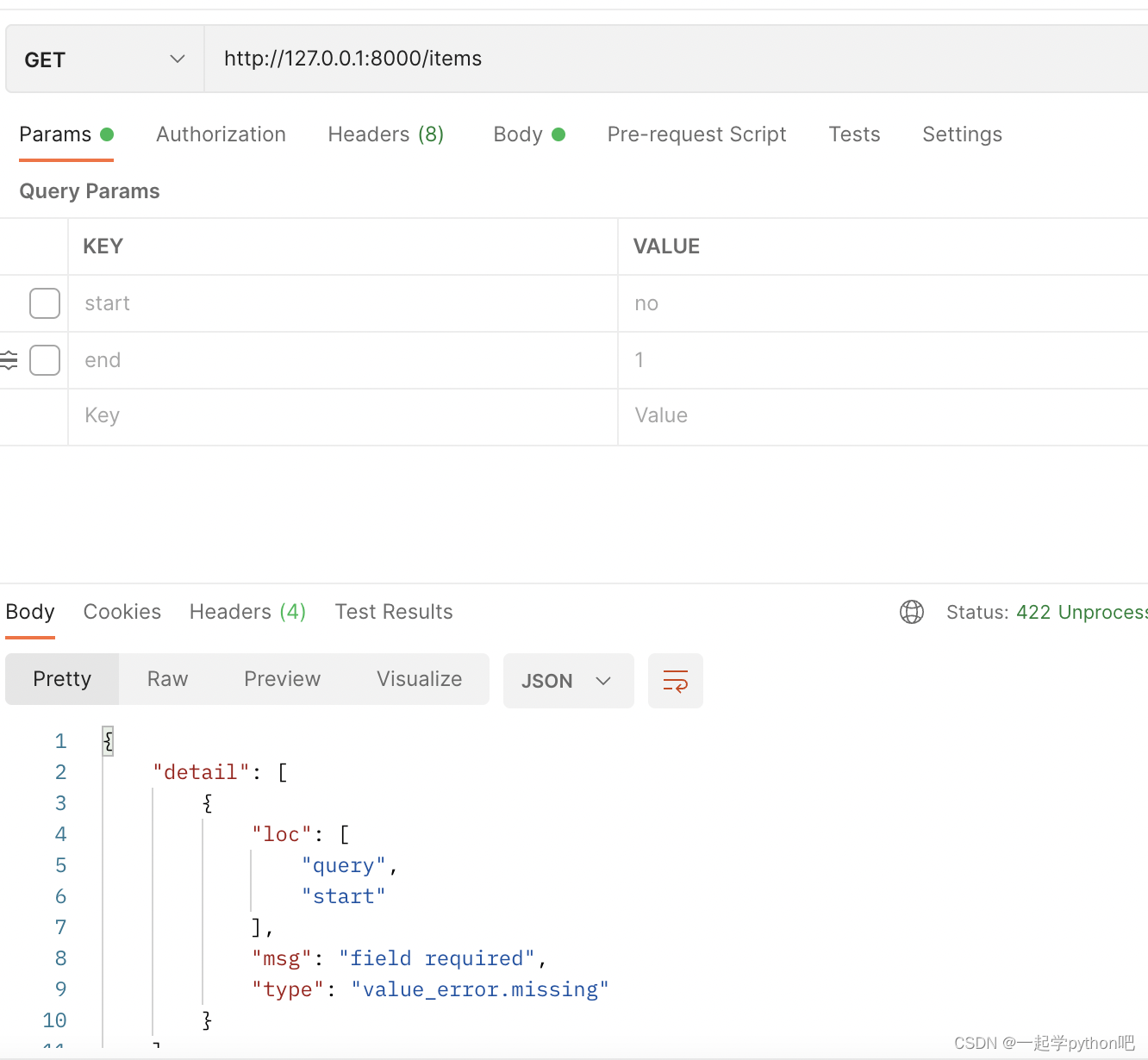Click the "start" value in the response
This screenshot has height=1060, width=1148.
point(344,896)
